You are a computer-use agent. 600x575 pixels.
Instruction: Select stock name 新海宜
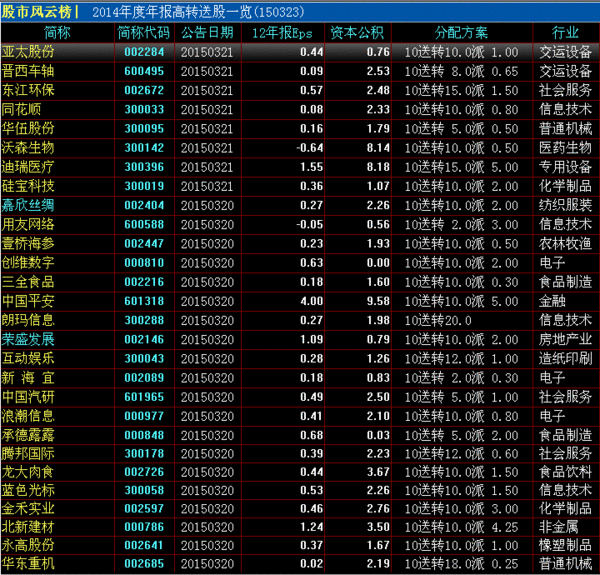pos(28,378)
